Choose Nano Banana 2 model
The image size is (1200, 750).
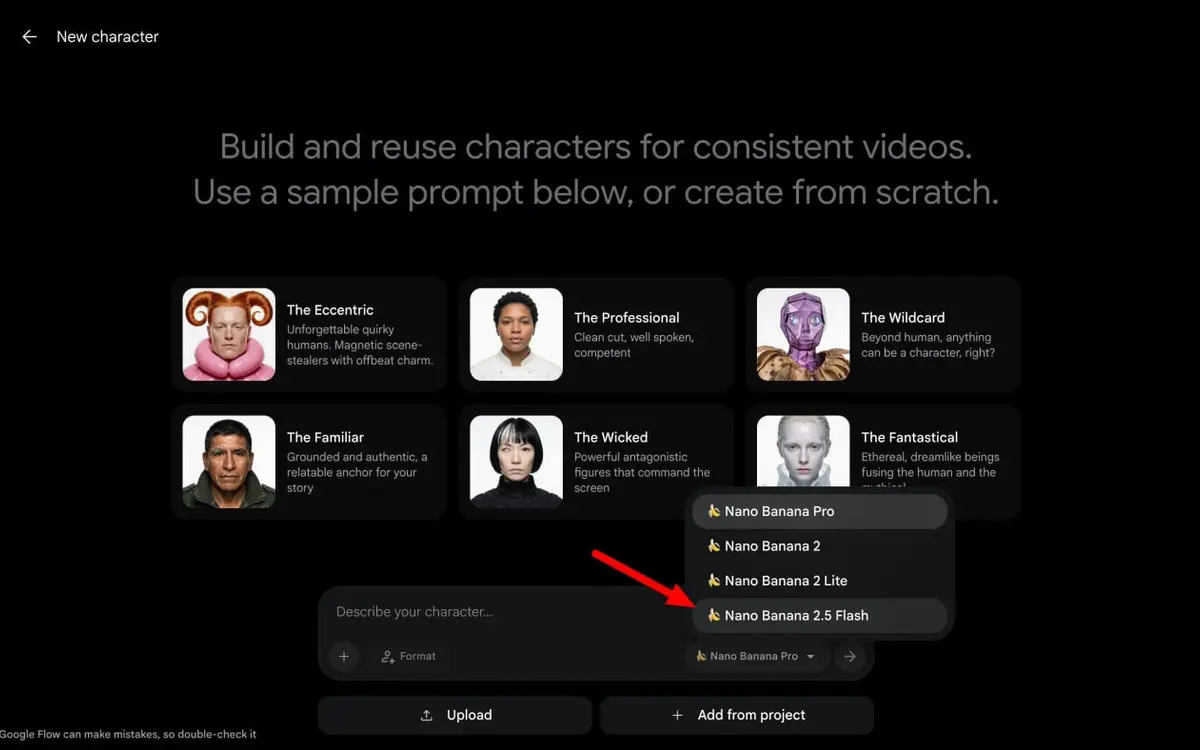click(819, 546)
